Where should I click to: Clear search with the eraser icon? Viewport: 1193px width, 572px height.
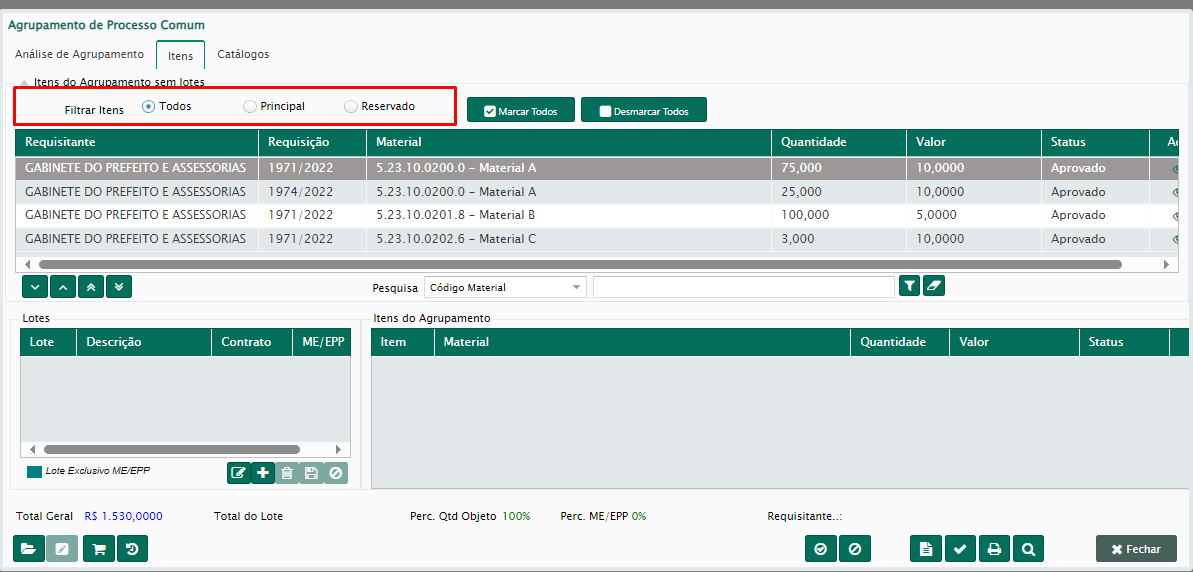click(934, 287)
